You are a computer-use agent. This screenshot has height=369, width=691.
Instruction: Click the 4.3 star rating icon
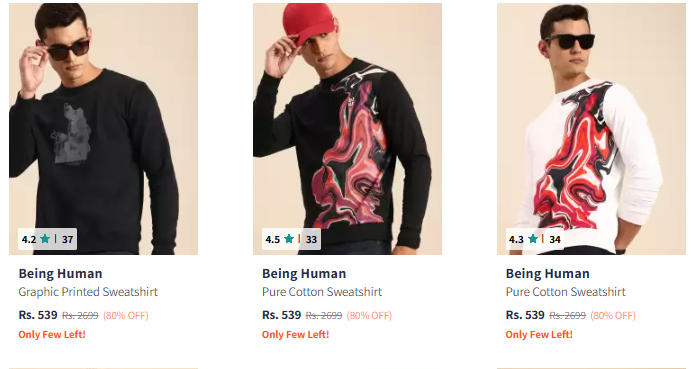[x=532, y=239]
